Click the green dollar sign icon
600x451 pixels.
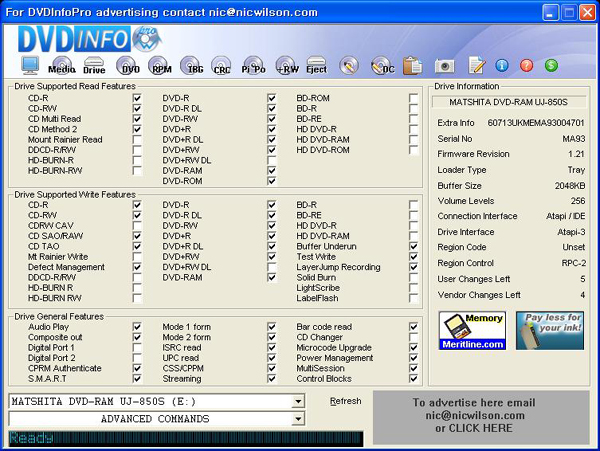[x=551, y=65]
